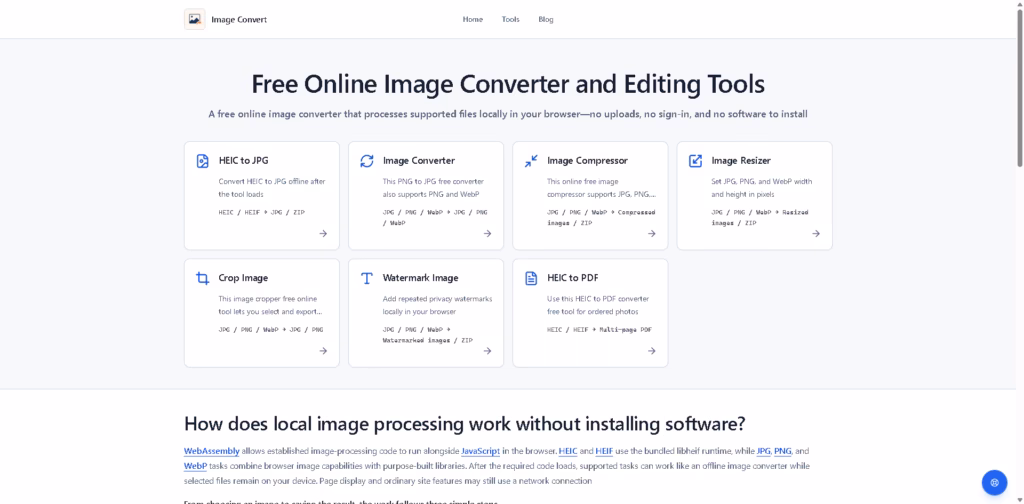Screen dimensions: 1024x504
Task: Click scrollbar up arrow
Action: [1019, 4]
